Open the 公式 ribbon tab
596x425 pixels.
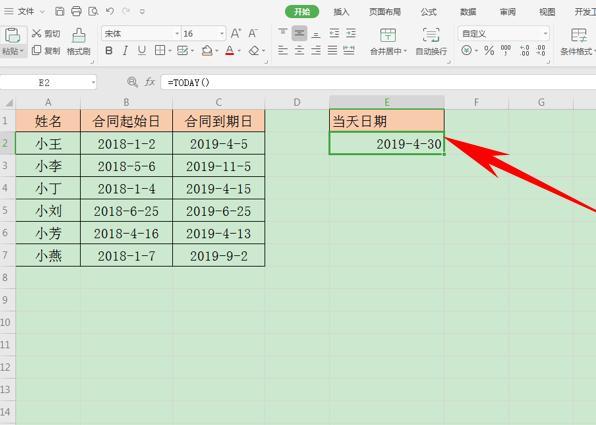pos(428,12)
